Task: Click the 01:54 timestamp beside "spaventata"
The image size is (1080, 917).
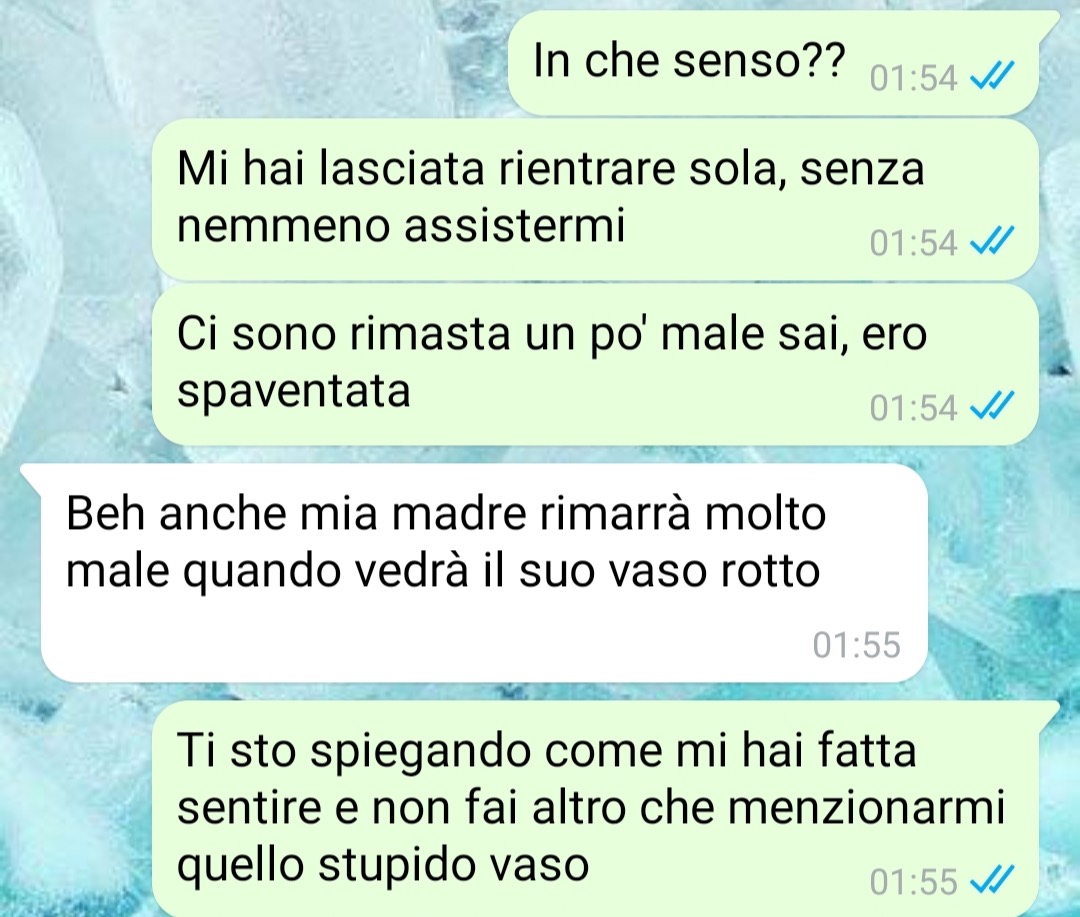Action: [x=913, y=408]
